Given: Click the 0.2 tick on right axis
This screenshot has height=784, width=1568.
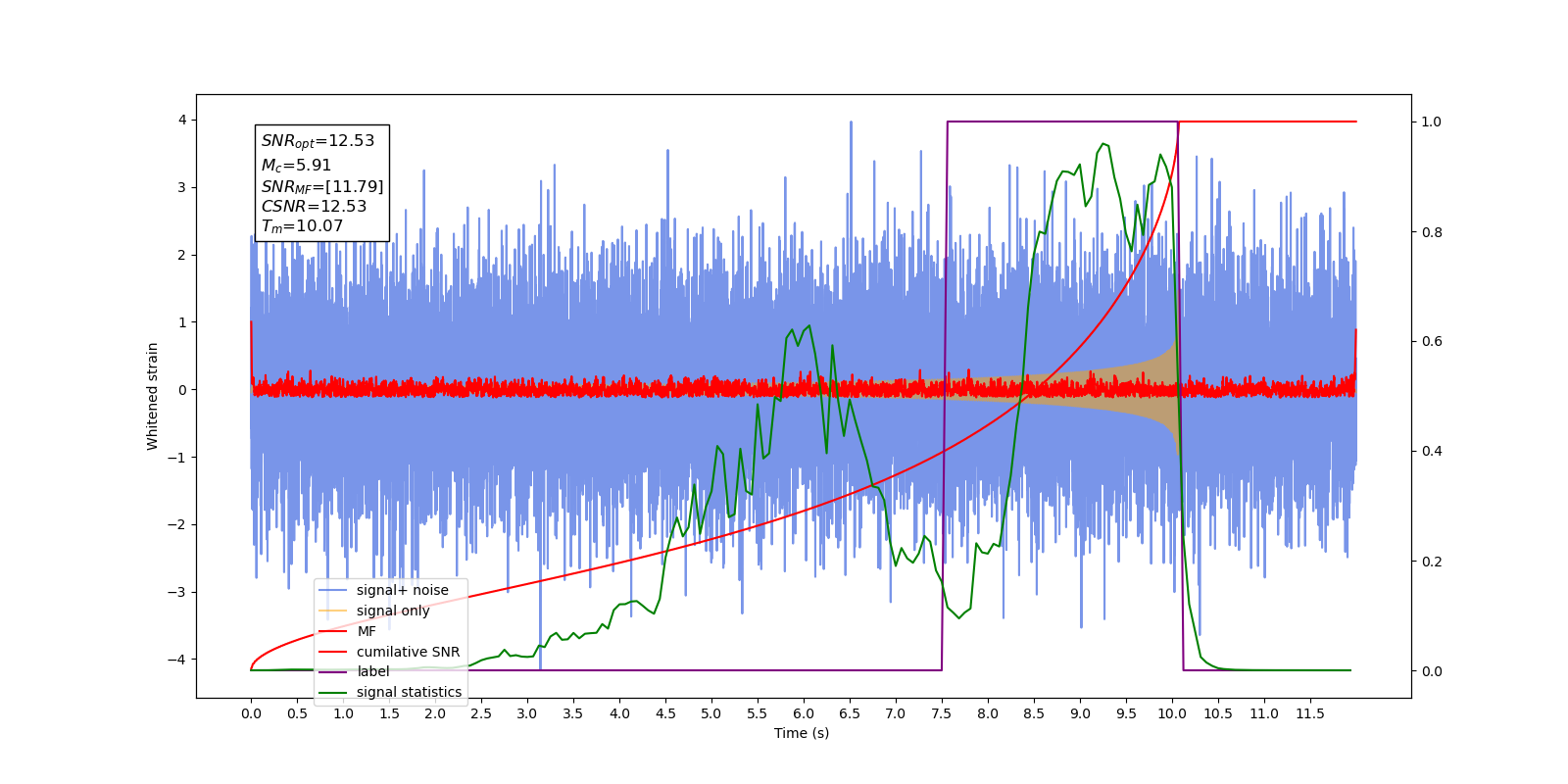Looking at the screenshot, I should pos(1432,562).
